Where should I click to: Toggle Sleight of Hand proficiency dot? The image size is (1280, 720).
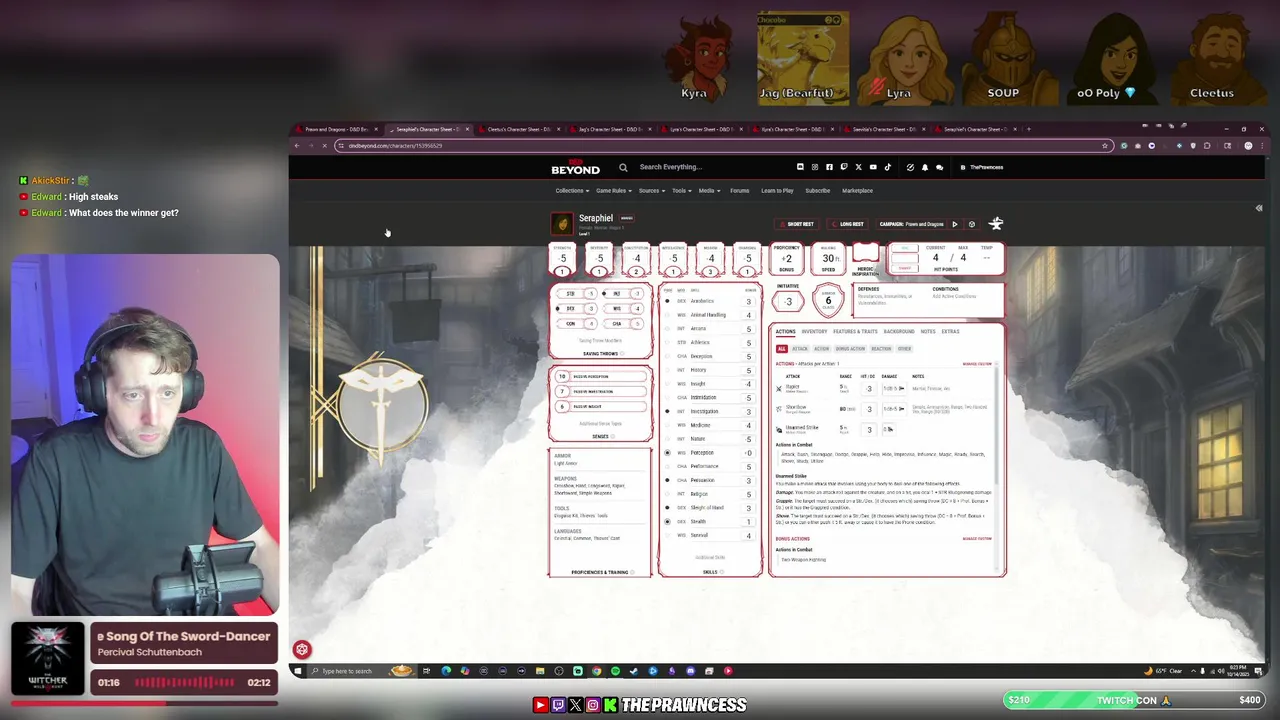[668, 508]
